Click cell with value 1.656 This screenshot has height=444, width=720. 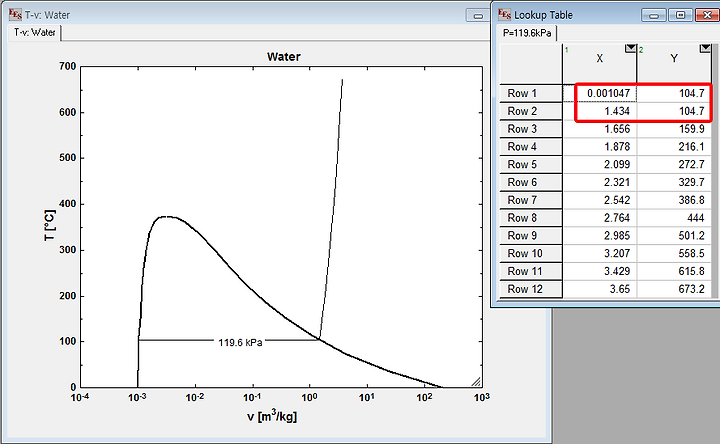[x=600, y=129]
